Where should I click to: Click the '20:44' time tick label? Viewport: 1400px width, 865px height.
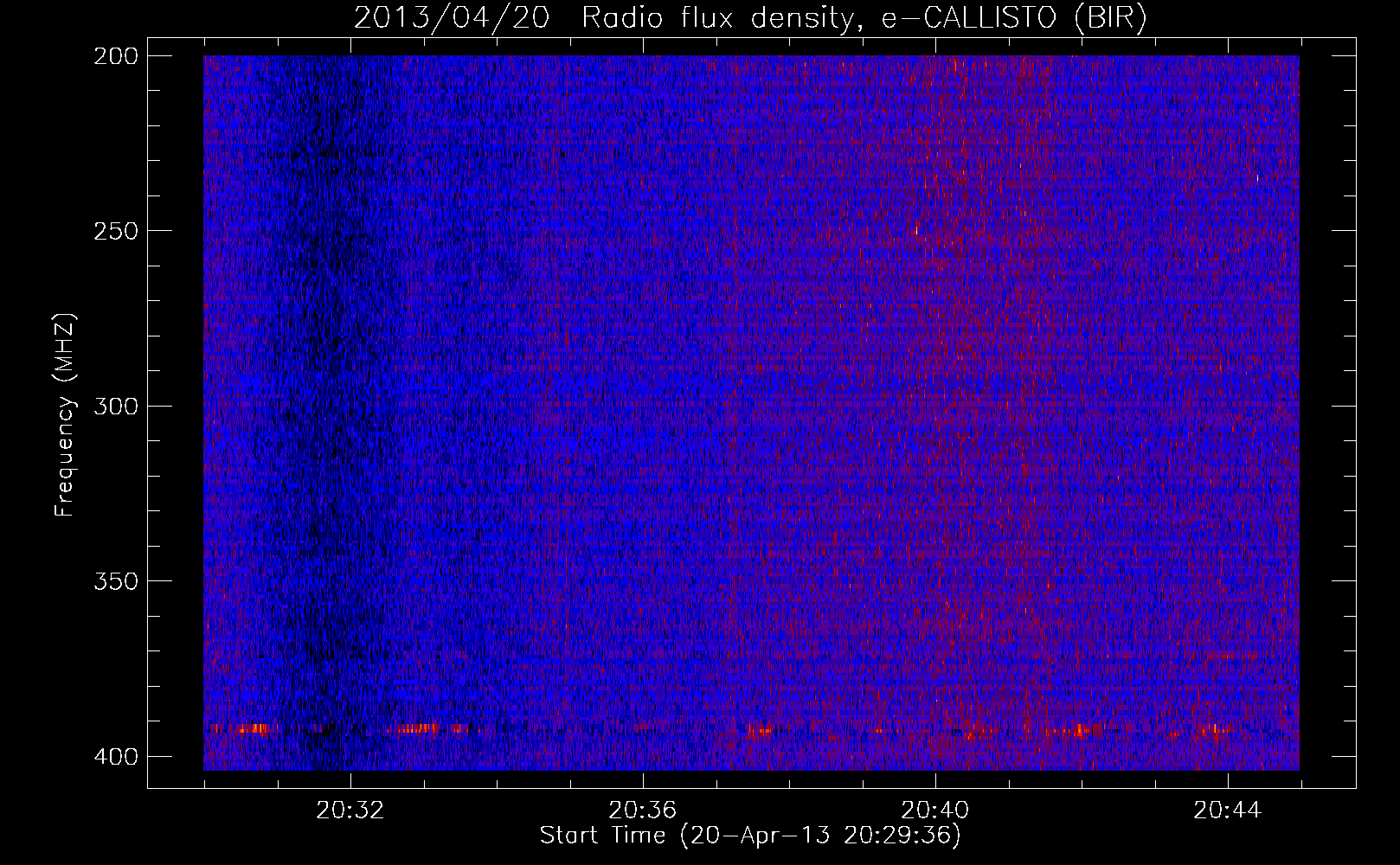click(x=1227, y=811)
